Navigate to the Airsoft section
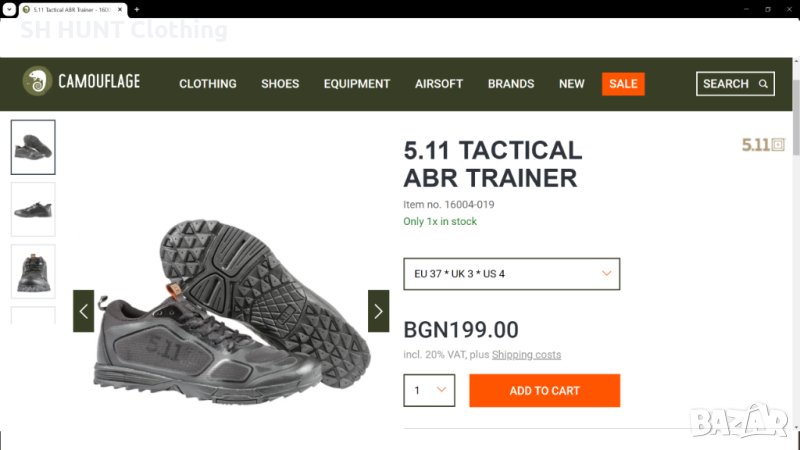The width and height of the screenshot is (800, 450). pos(439,84)
